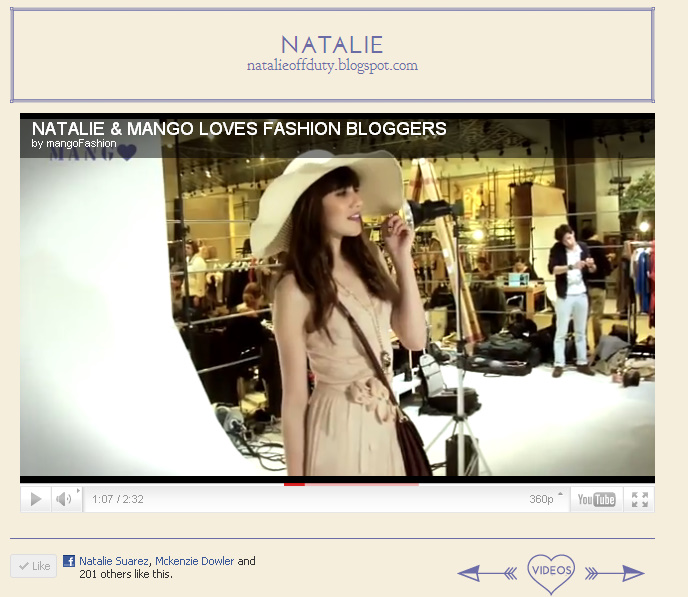The image size is (688, 597).
Task: Go to next video with right arrow
Action: (x=615, y=573)
